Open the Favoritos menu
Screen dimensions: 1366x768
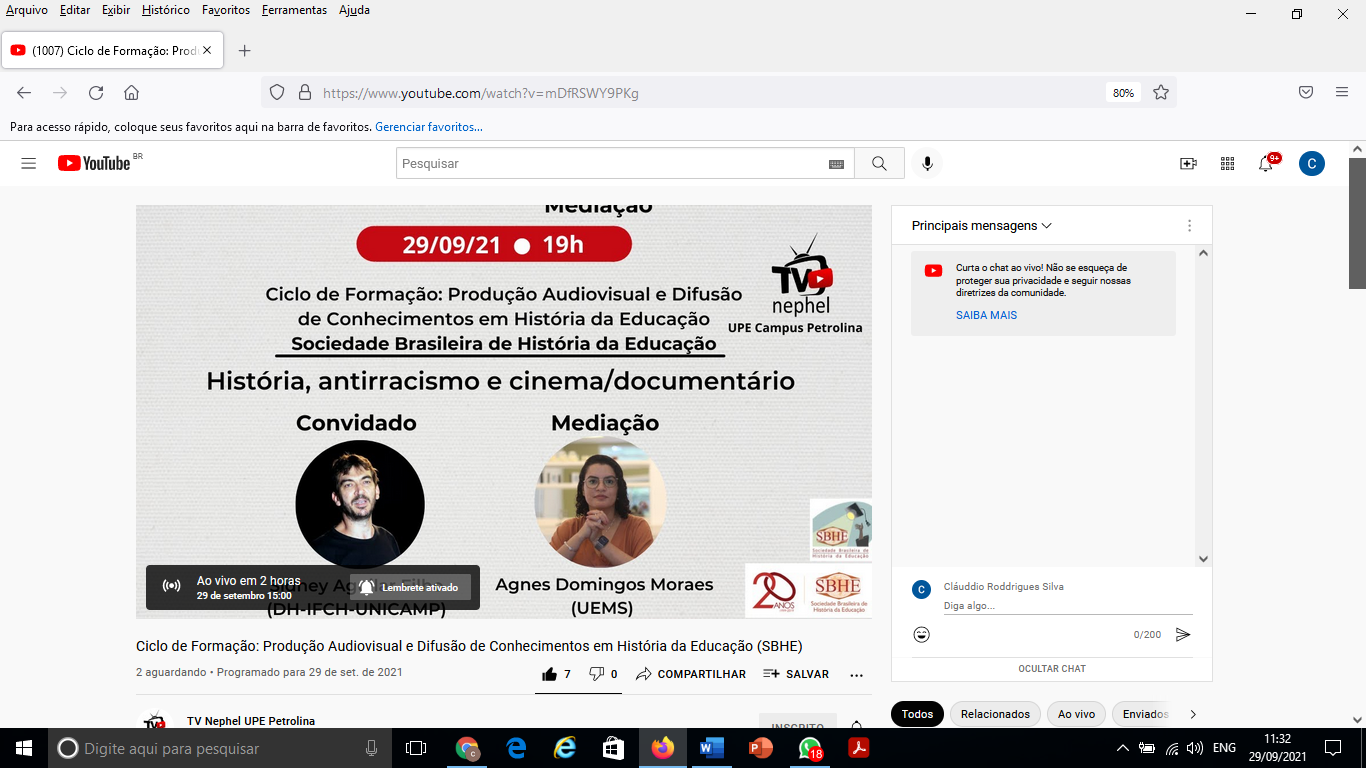226,10
